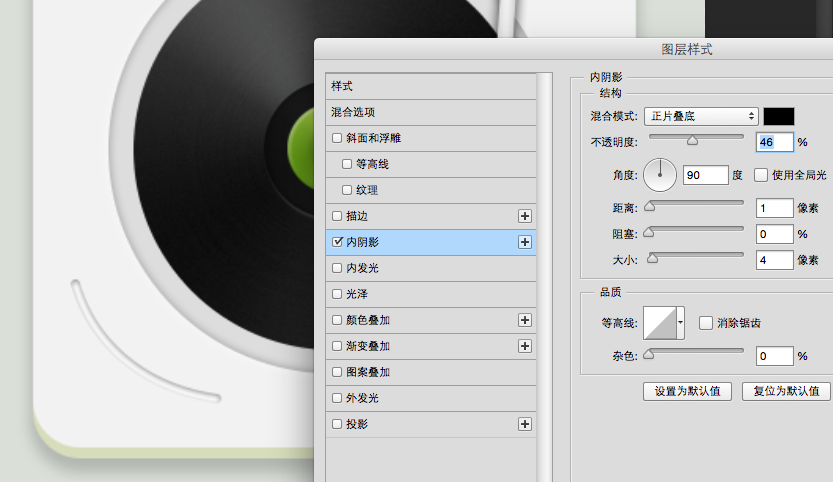833x482 pixels.
Task: Click the 角度 field showing 90
Action: click(706, 175)
